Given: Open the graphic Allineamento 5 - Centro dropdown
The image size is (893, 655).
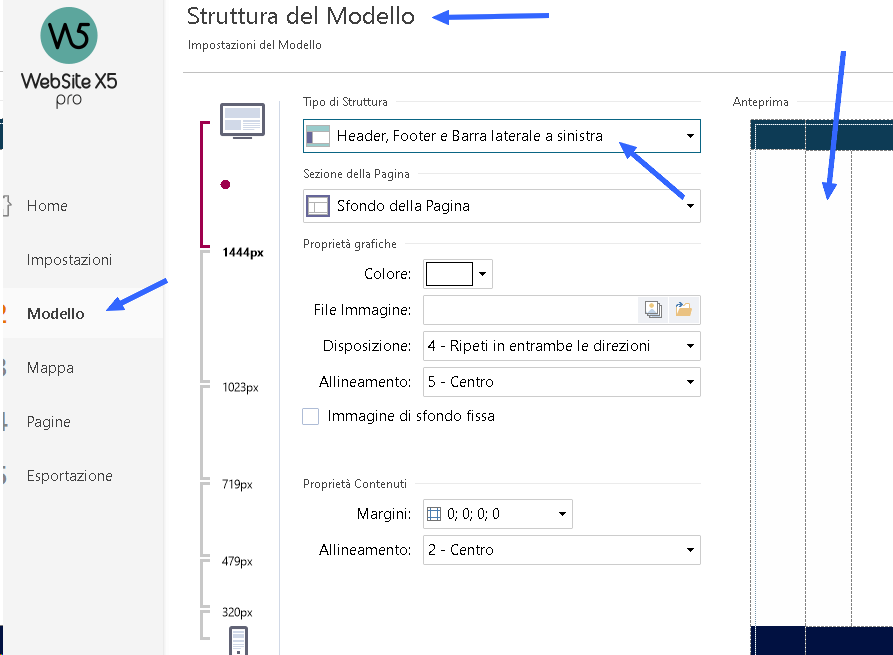Looking at the screenshot, I should 562,382.
